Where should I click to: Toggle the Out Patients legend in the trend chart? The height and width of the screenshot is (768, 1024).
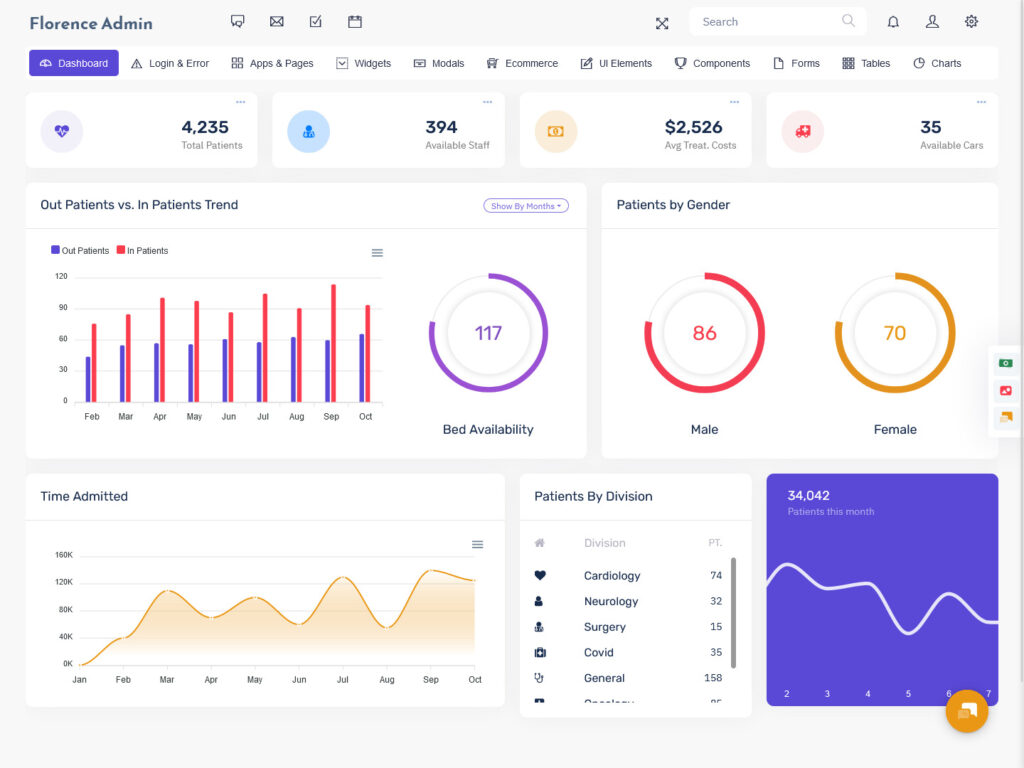pyautogui.click(x=80, y=250)
